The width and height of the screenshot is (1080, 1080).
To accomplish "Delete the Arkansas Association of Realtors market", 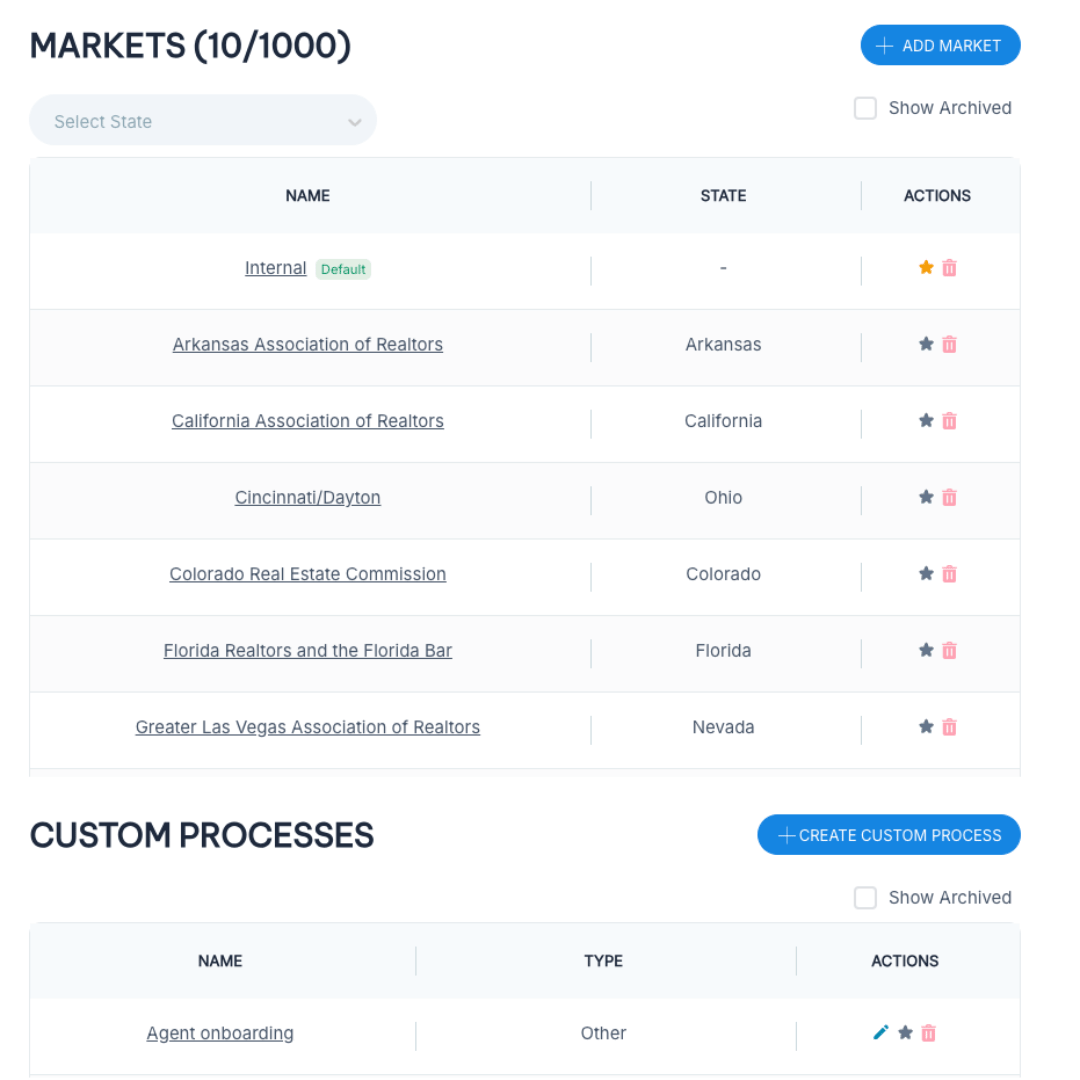I will [950, 344].
